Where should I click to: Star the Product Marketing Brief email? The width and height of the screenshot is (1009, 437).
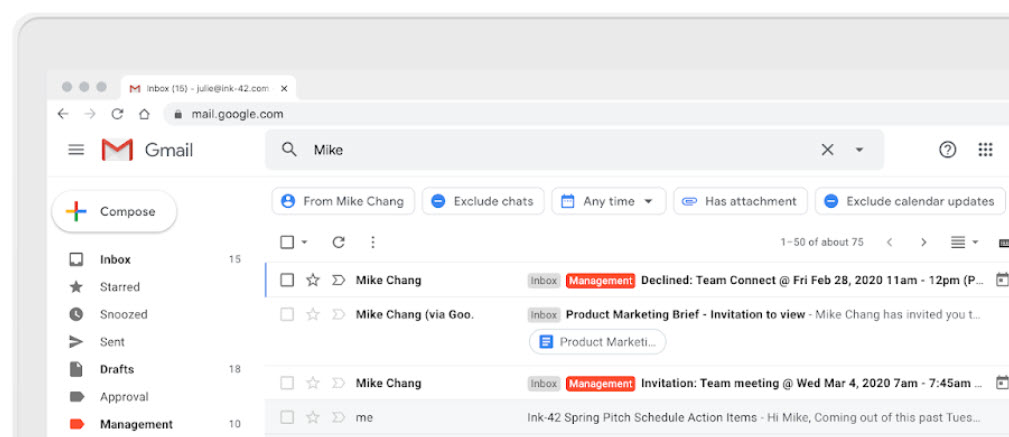313,315
